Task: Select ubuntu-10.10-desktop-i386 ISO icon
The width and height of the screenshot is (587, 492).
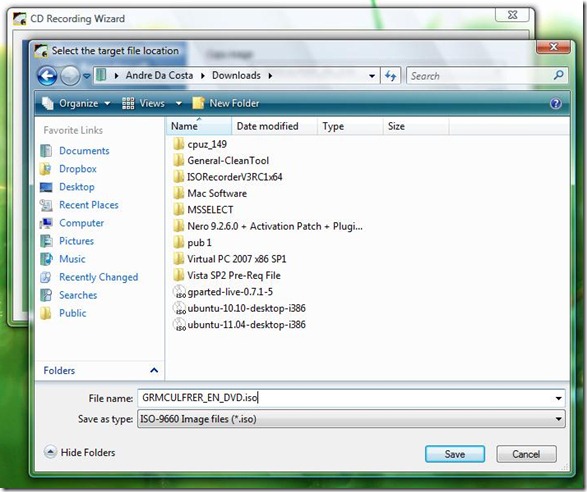Action: click(179, 308)
